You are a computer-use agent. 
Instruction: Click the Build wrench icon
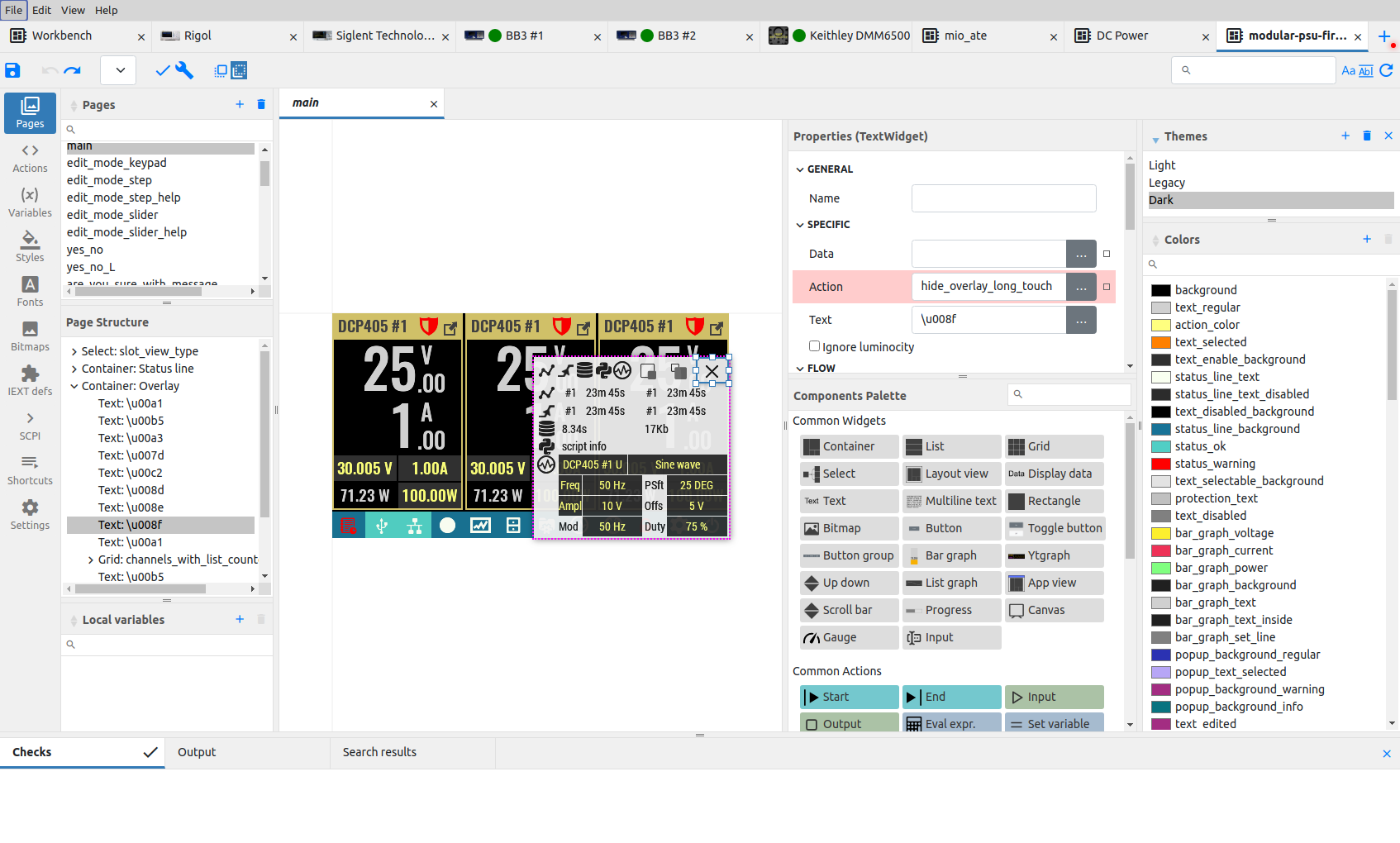tap(184, 70)
